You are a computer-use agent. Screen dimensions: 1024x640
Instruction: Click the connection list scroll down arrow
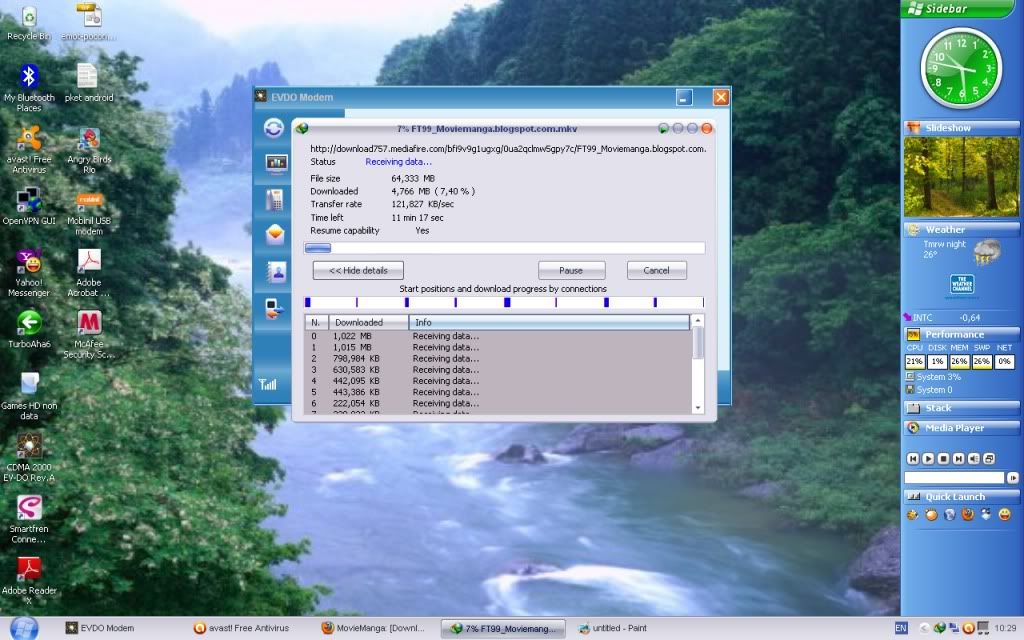coord(697,408)
